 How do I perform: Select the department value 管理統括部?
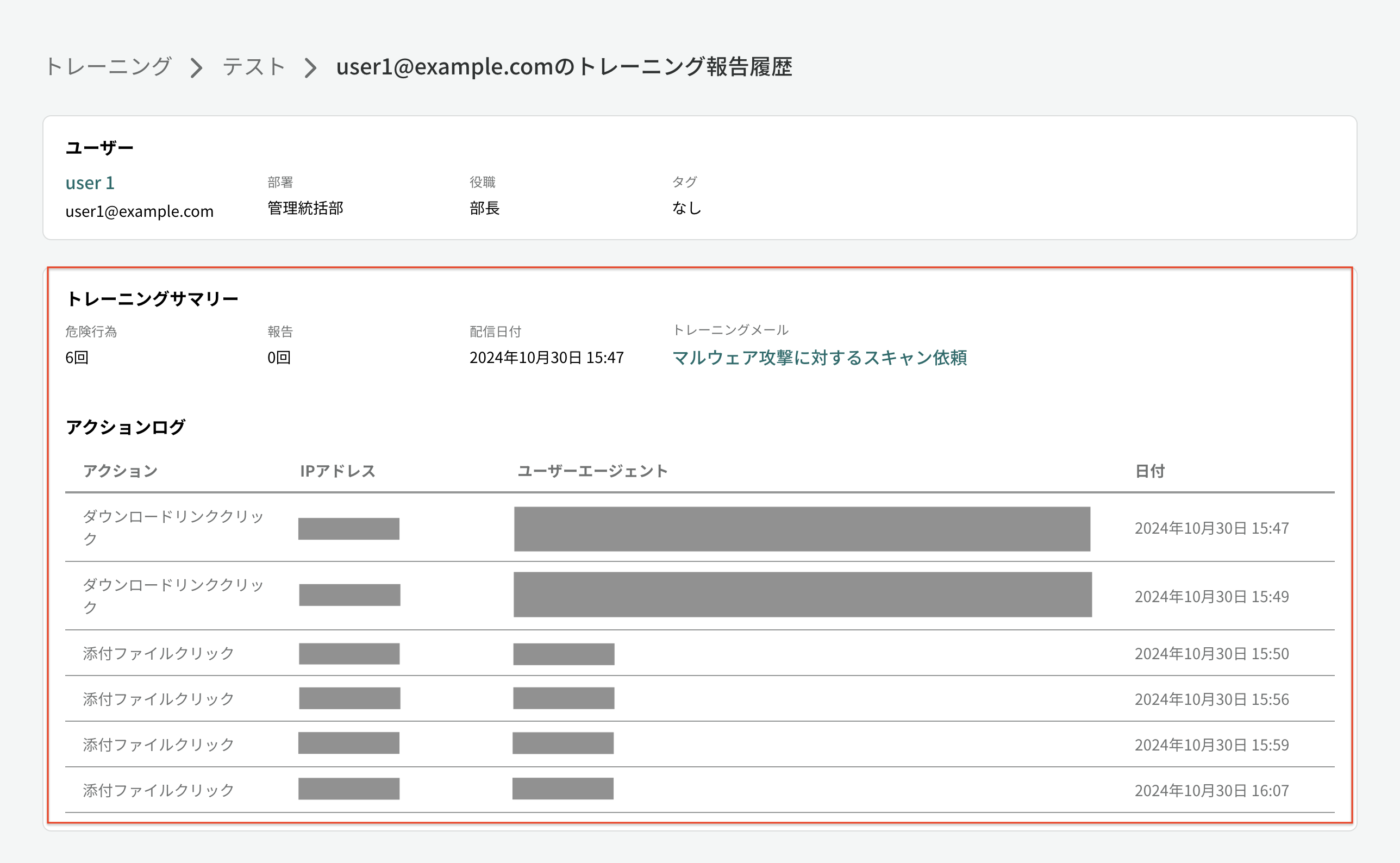pyautogui.click(x=305, y=208)
